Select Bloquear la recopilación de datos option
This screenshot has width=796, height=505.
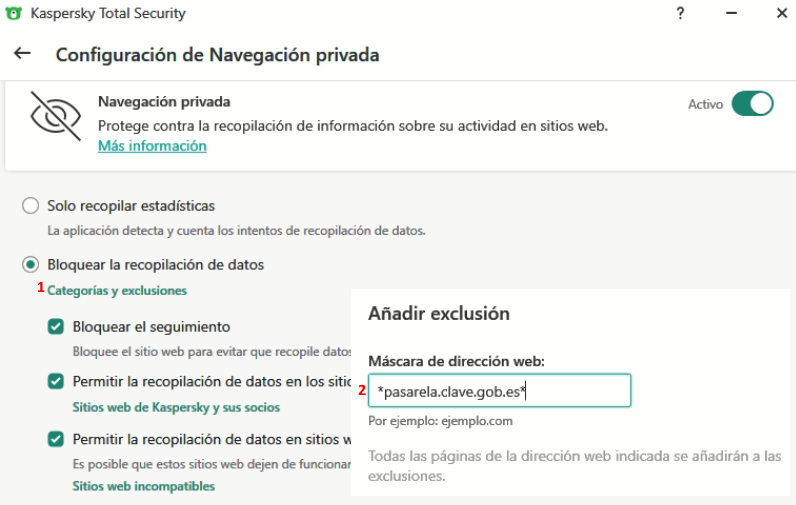31,265
